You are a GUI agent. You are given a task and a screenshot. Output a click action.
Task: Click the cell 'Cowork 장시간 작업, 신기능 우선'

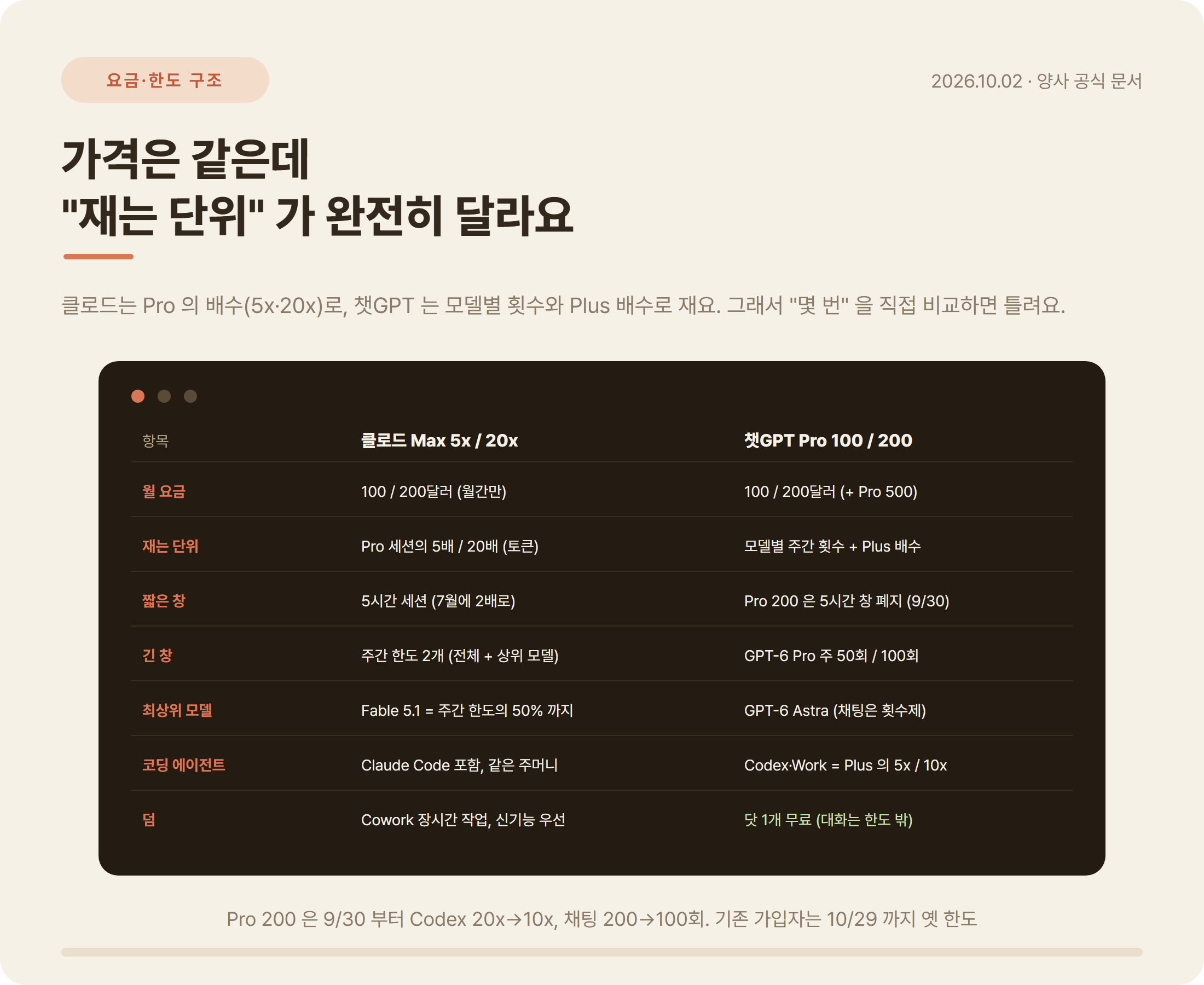(463, 820)
